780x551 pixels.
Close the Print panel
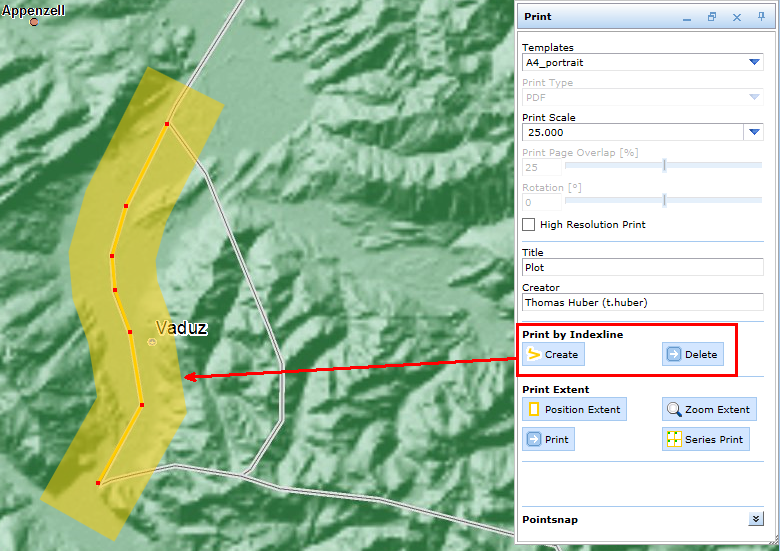point(737,17)
